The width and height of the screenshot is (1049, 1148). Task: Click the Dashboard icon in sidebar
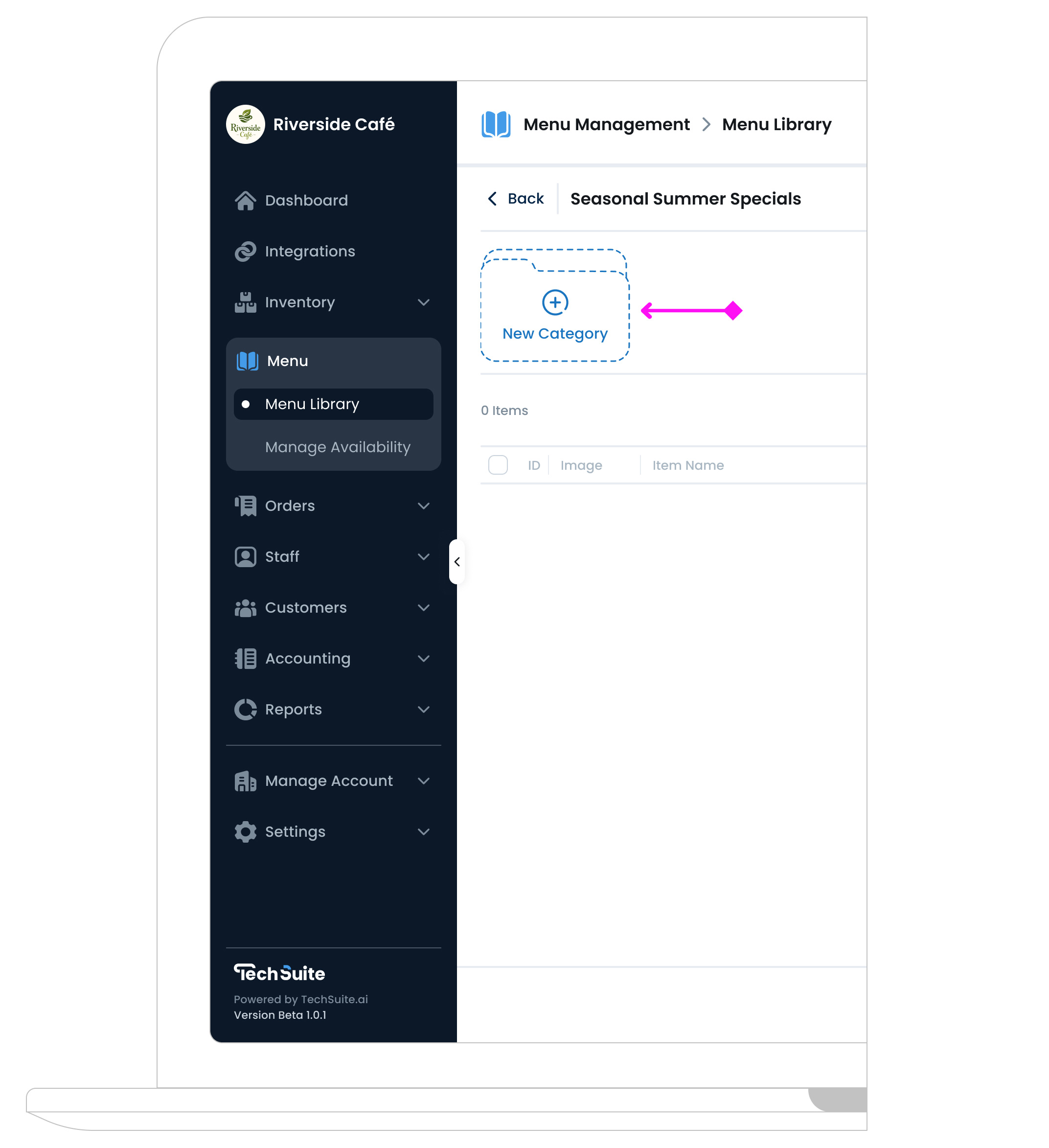pyautogui.click(x=246, y=200)
